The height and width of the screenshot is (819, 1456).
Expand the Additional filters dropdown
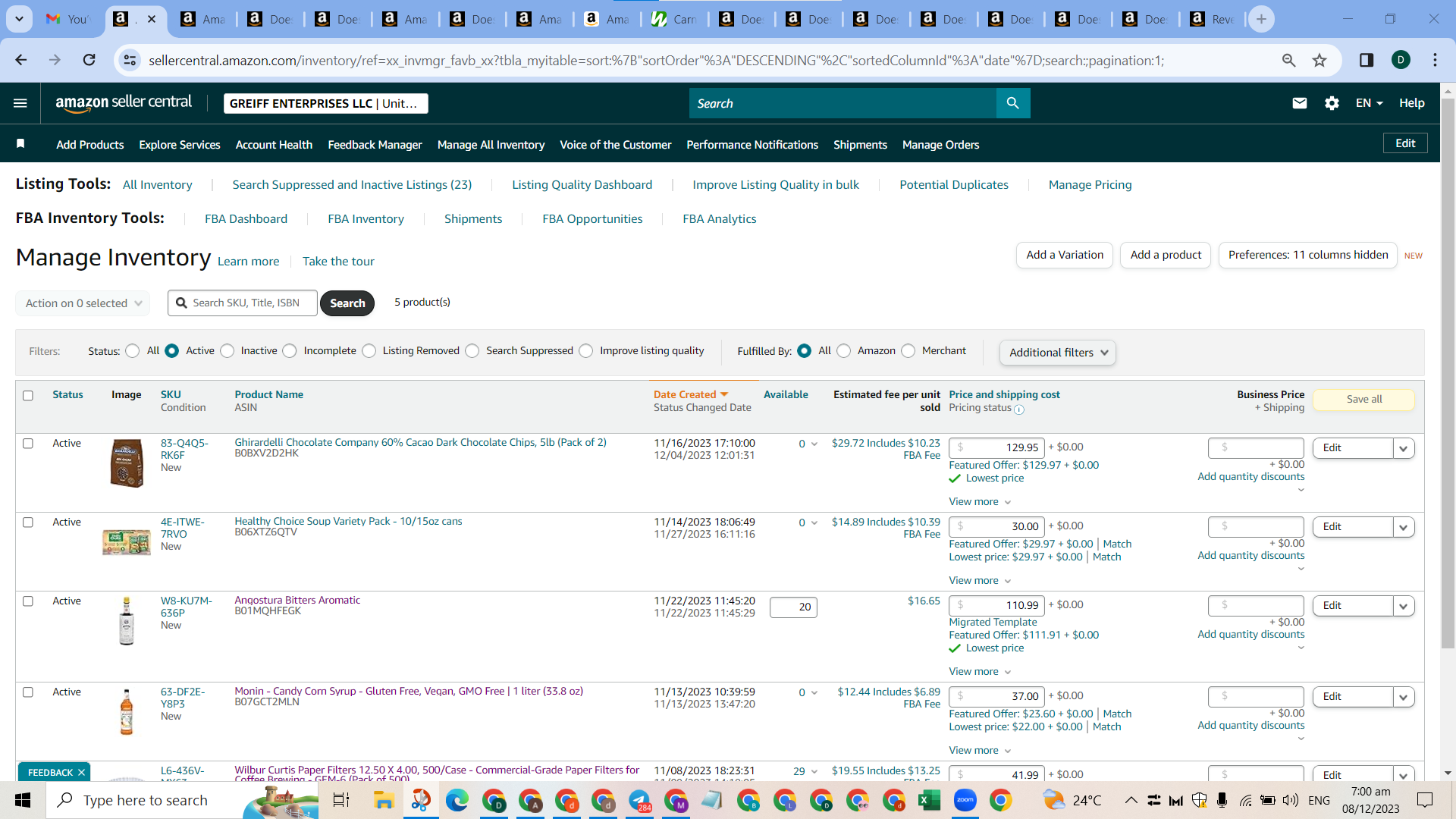(1058, 353)
